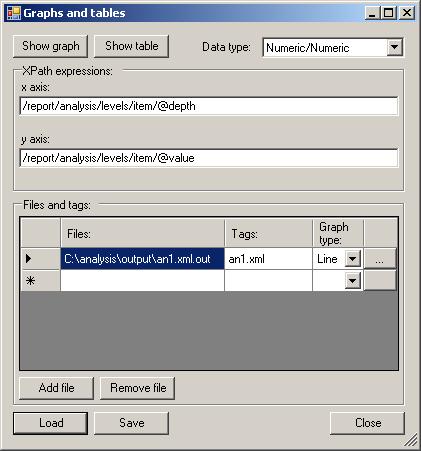The height and width of the screenshot is (451, 421).
Task: Open the Line graph type dropdown
Action: [352, 259]
